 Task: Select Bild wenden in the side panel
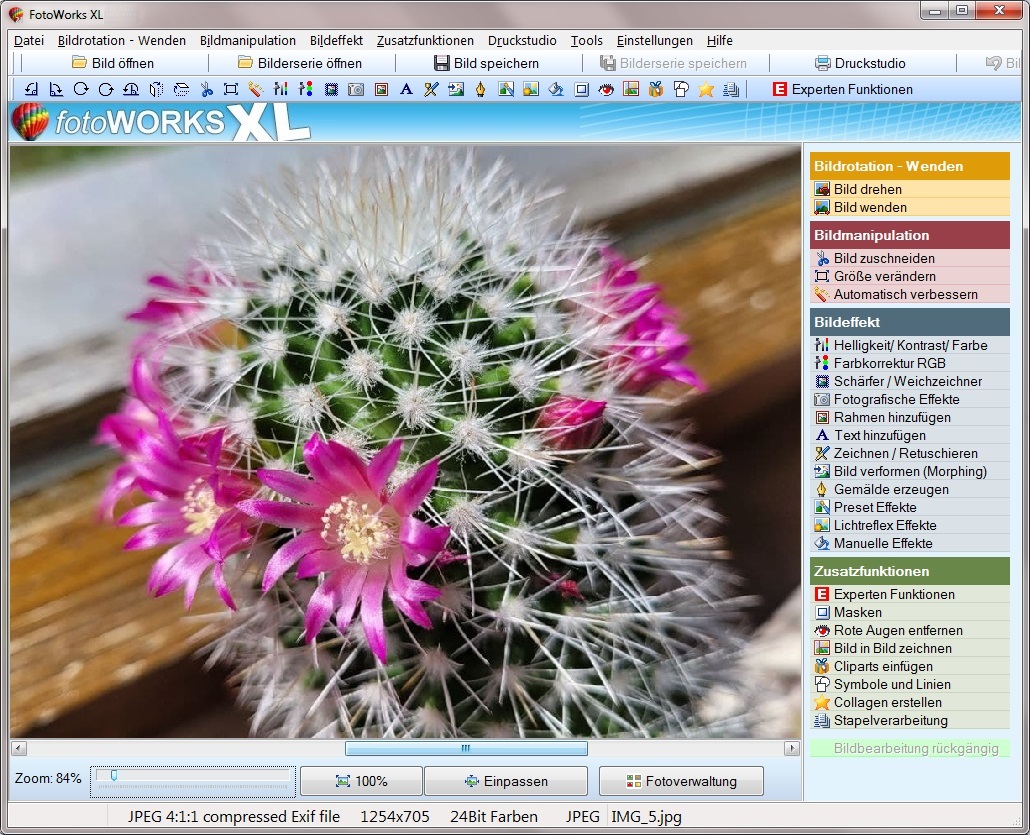(x=910, y=207)
